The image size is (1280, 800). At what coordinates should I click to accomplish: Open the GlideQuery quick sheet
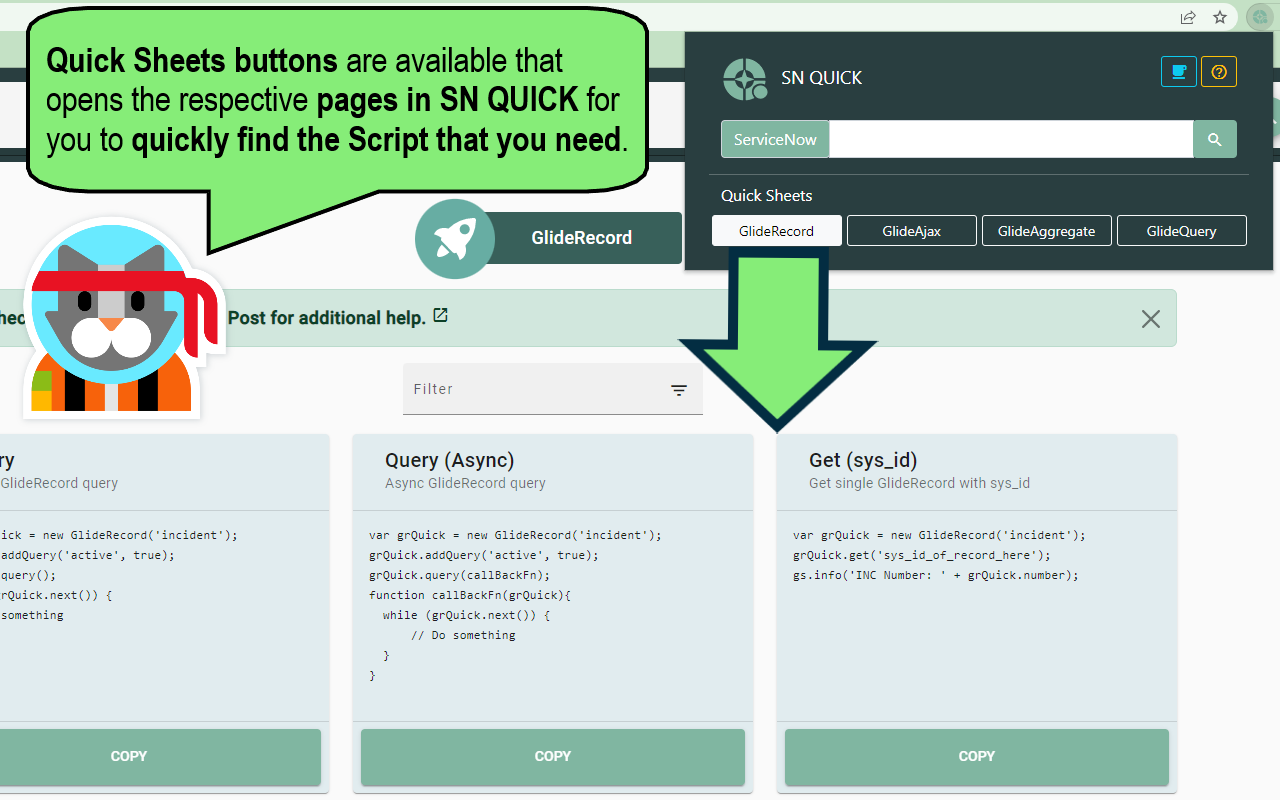coord(1182,231)
